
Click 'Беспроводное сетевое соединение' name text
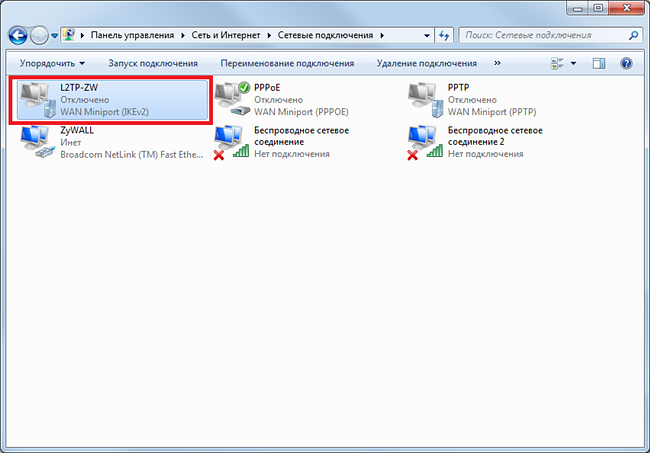point(301,136)
